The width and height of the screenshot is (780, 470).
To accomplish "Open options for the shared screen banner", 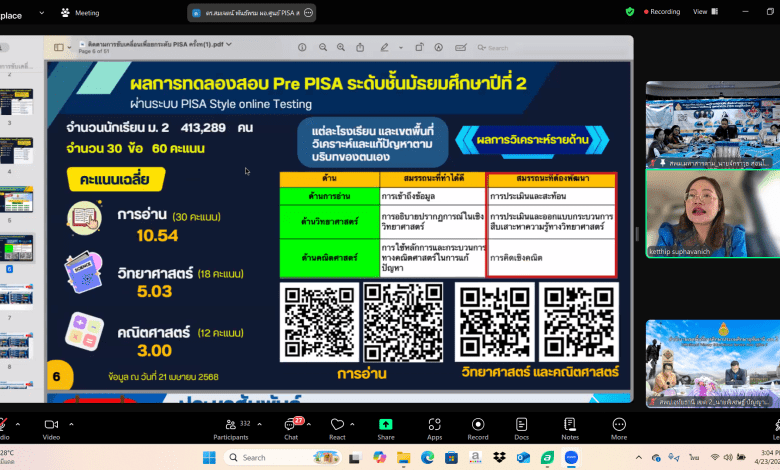I will (x=308, y=12).
